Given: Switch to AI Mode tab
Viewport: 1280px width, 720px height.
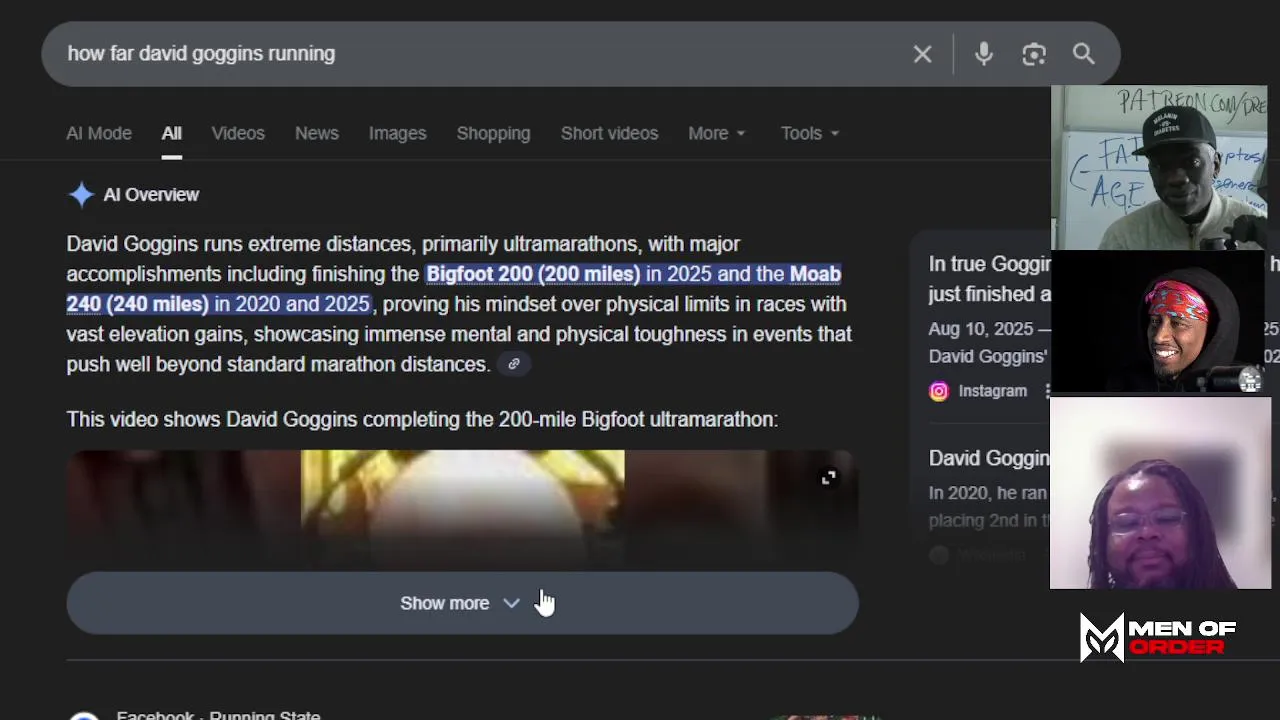Looking at the screenshot, I should click(99, 133).
